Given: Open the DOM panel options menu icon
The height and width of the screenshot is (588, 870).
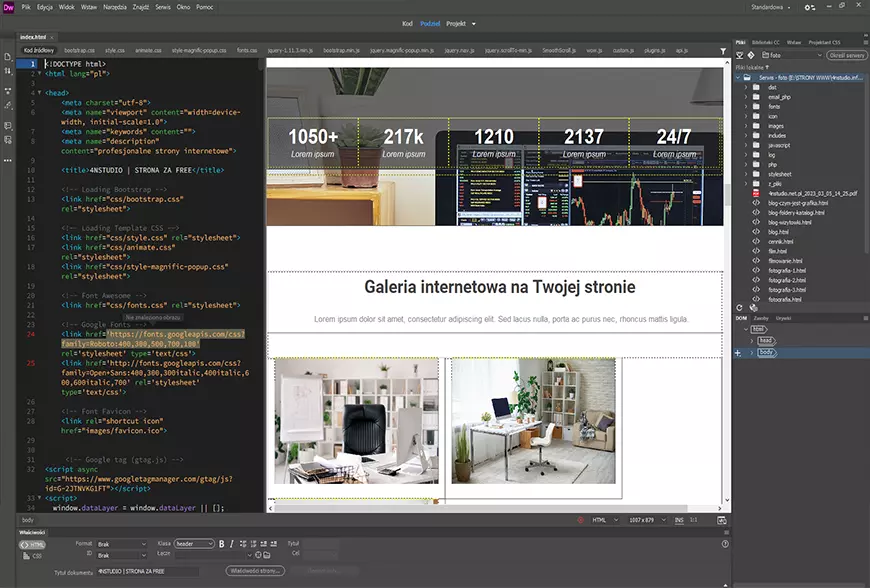Looking at the screenshot, I should point(866,318).
